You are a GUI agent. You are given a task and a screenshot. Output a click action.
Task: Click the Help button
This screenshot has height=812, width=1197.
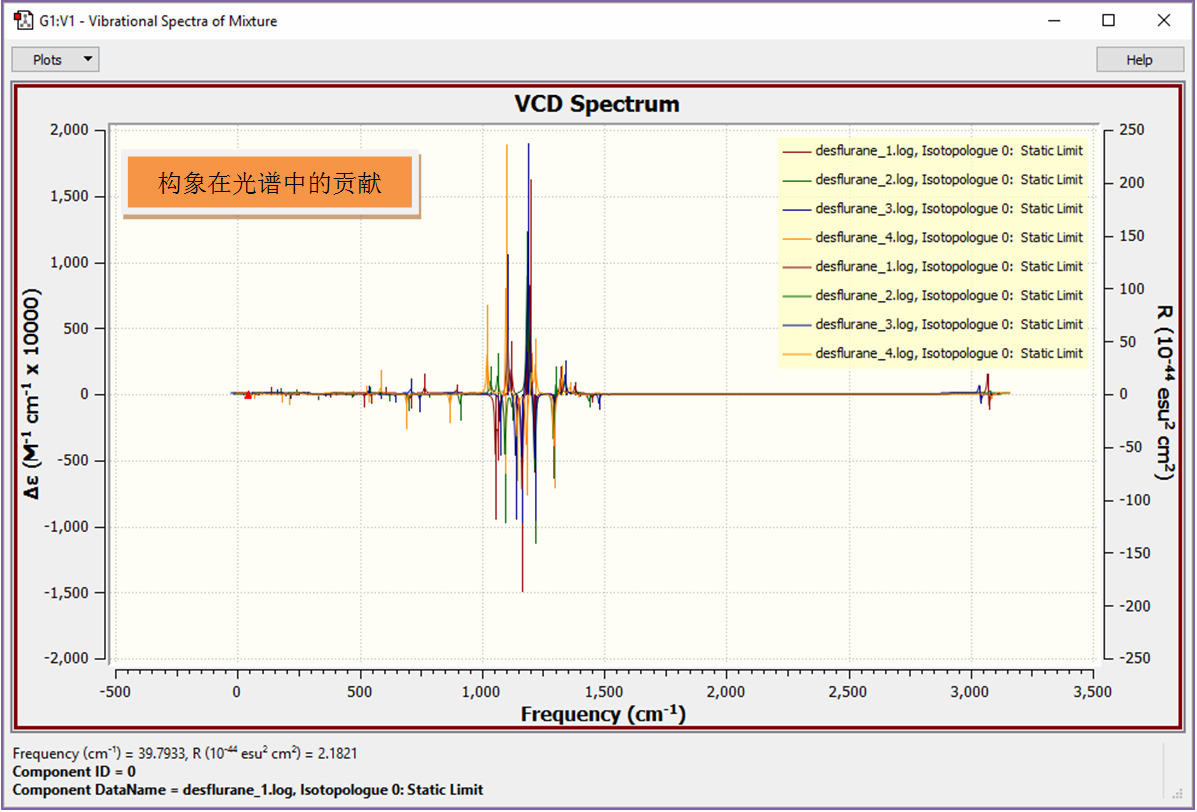pos(1139,60)
